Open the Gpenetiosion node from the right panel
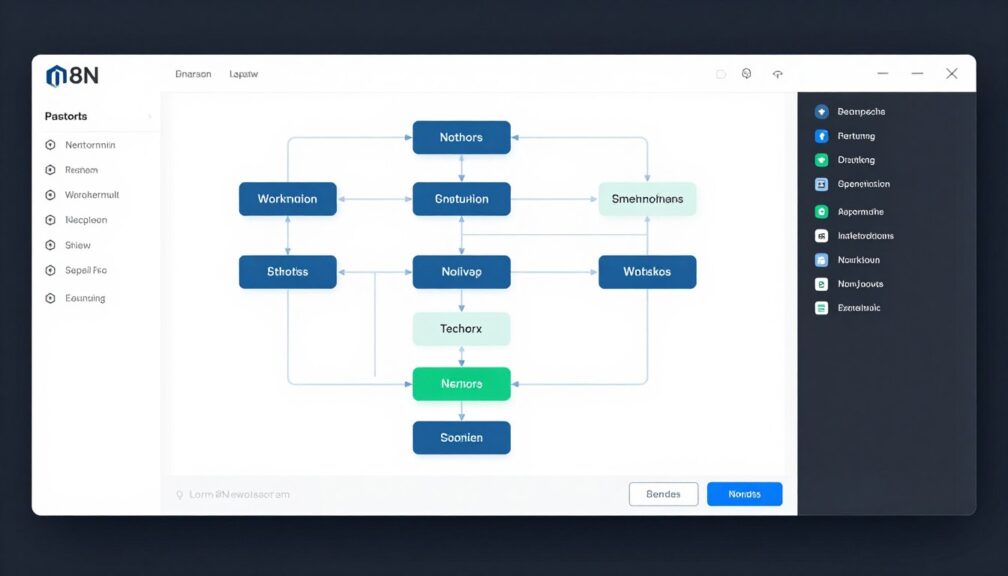This screenshot has width=1008, height=576. point(823,183)
